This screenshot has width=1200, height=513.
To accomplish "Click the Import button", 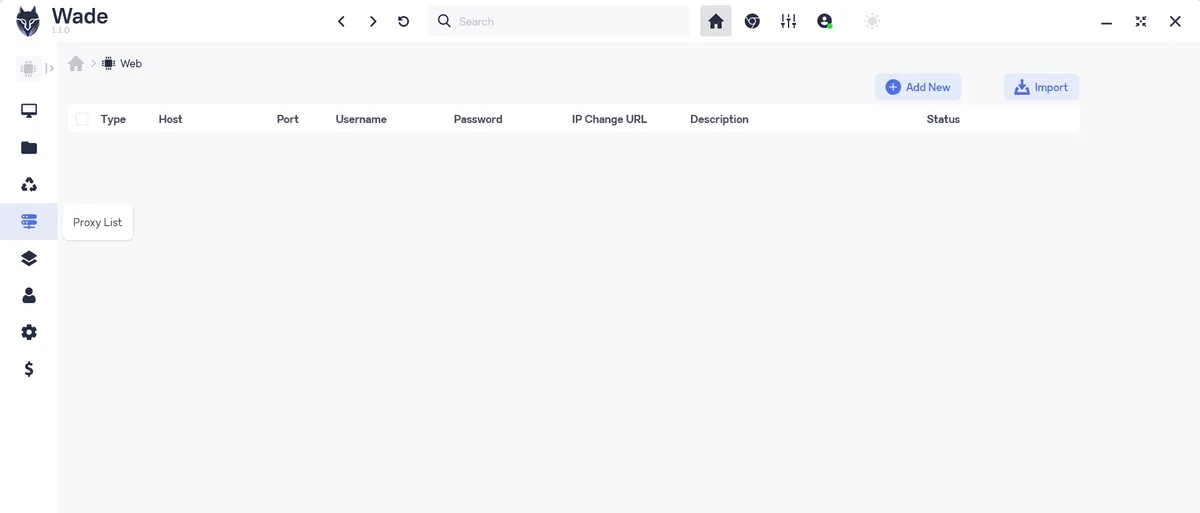I will pos(1041,87).
